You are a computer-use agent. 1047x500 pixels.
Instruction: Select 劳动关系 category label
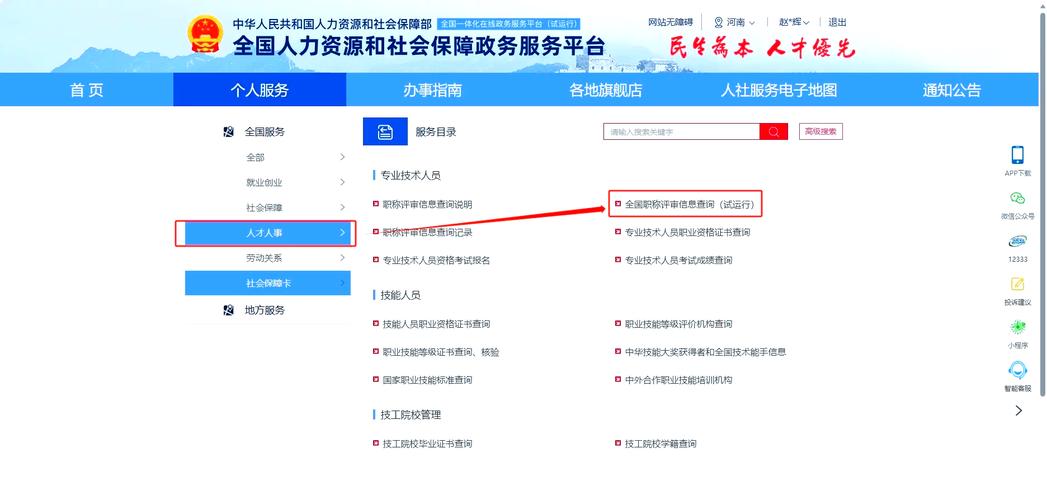(x=264, y=258)
